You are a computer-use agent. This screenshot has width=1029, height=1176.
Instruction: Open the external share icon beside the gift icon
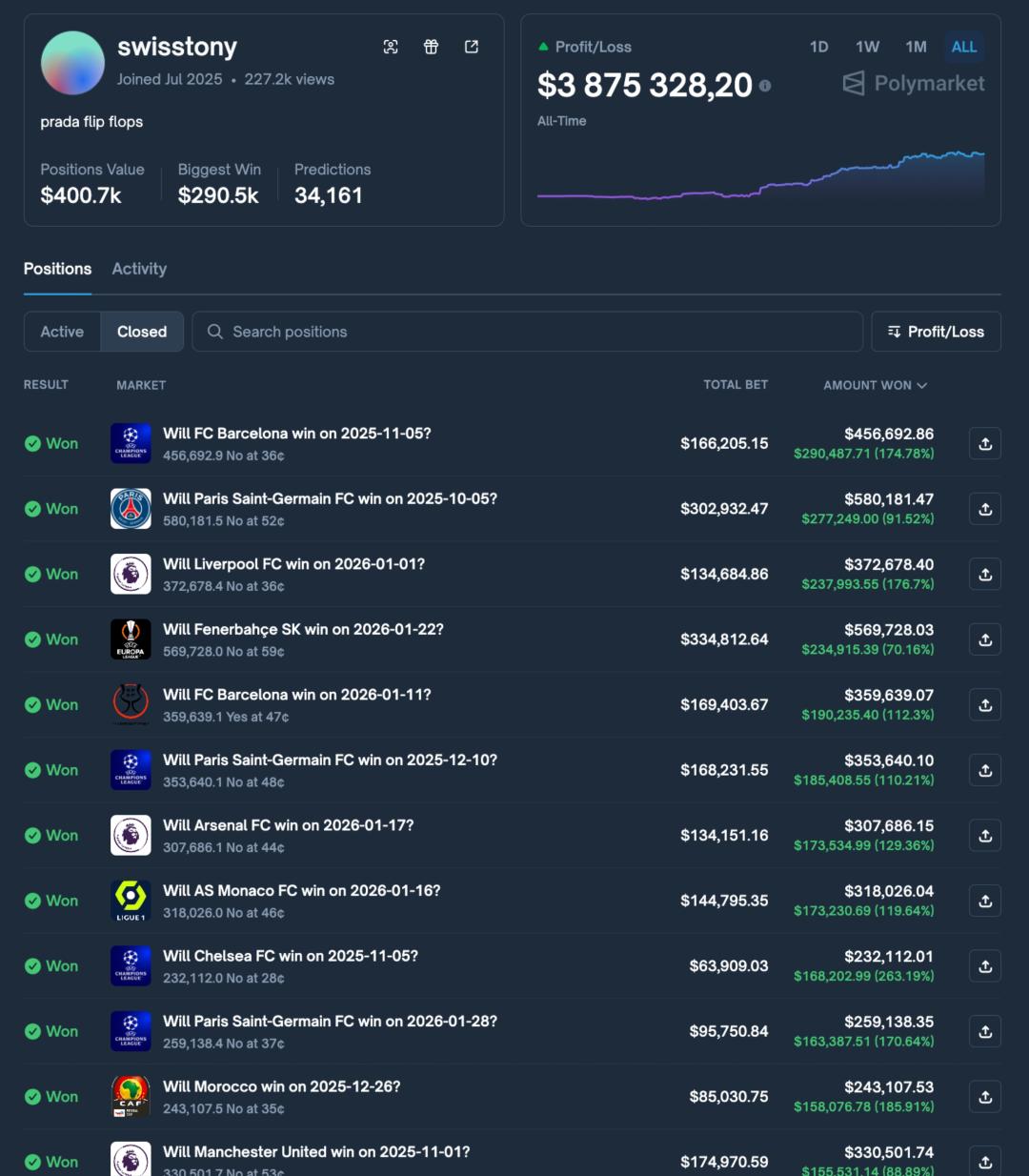(x=471, y=46)
